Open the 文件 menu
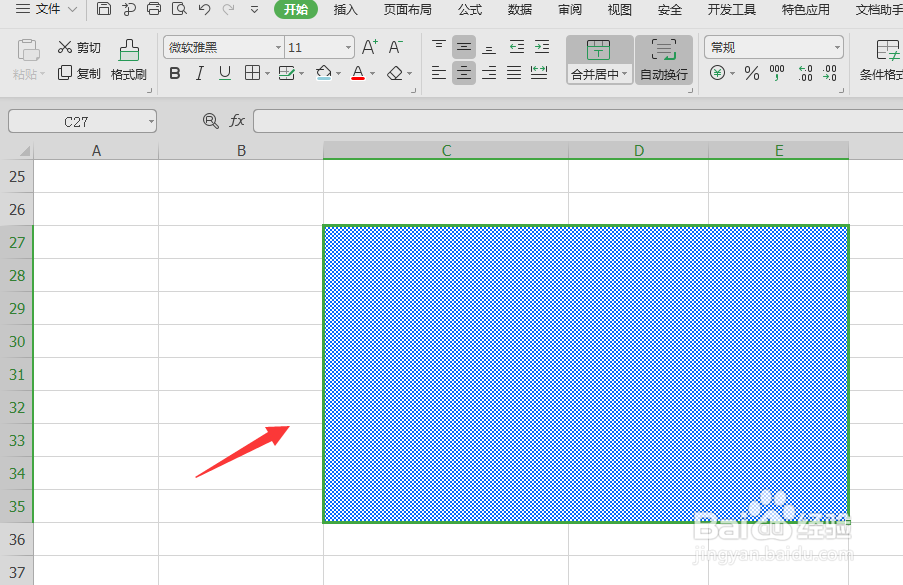 (x=47, y=9)
